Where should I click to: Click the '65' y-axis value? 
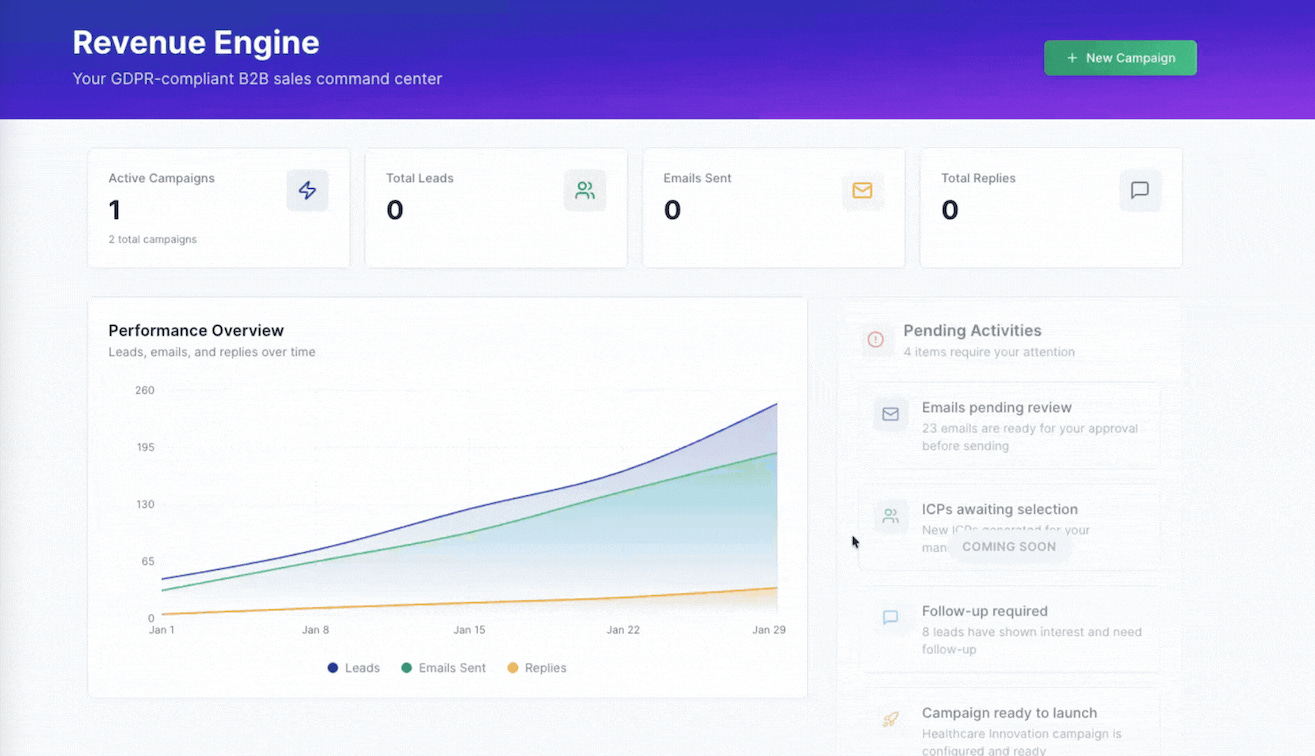(x=148, y=561)
